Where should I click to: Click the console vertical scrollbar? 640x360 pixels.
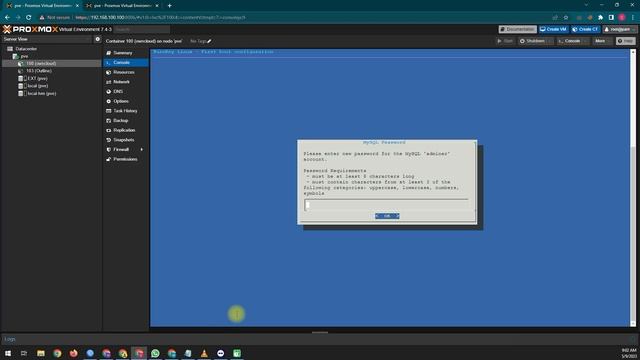[633, 188]
